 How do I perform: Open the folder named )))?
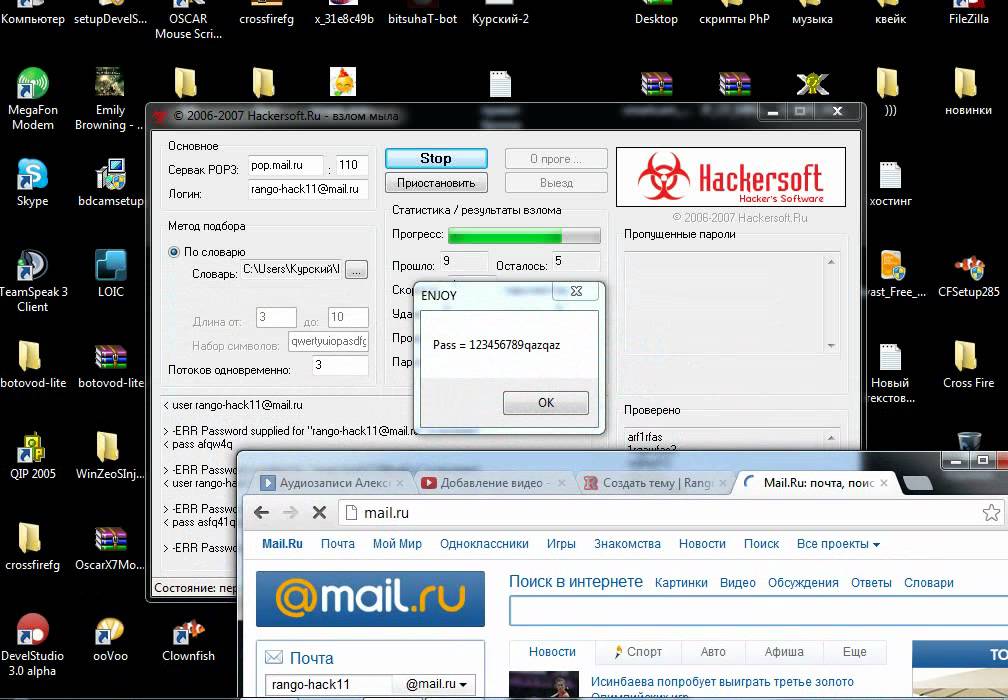pos(890,92)
